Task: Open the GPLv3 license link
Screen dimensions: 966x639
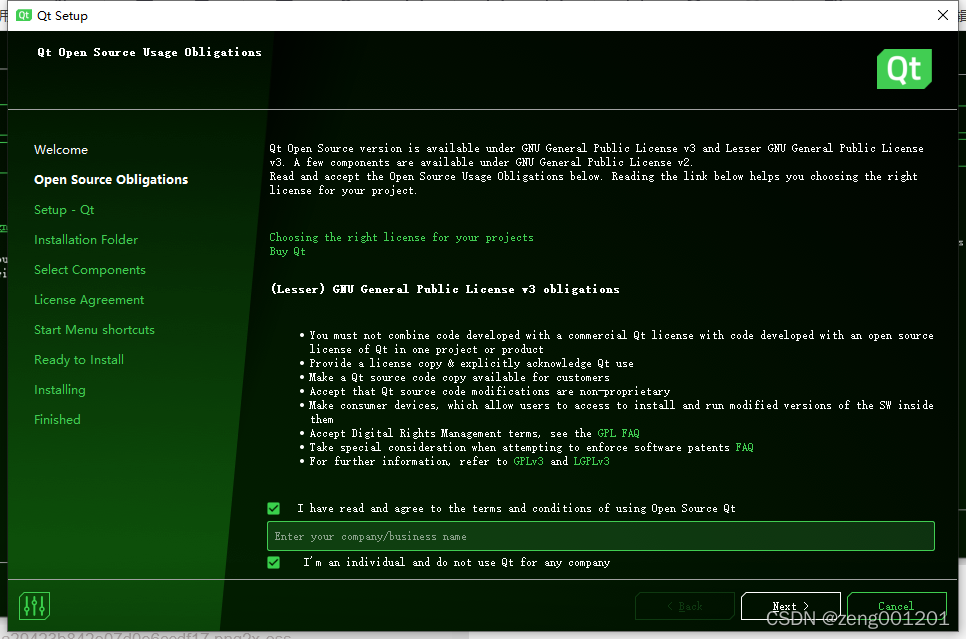Action: 529,461
